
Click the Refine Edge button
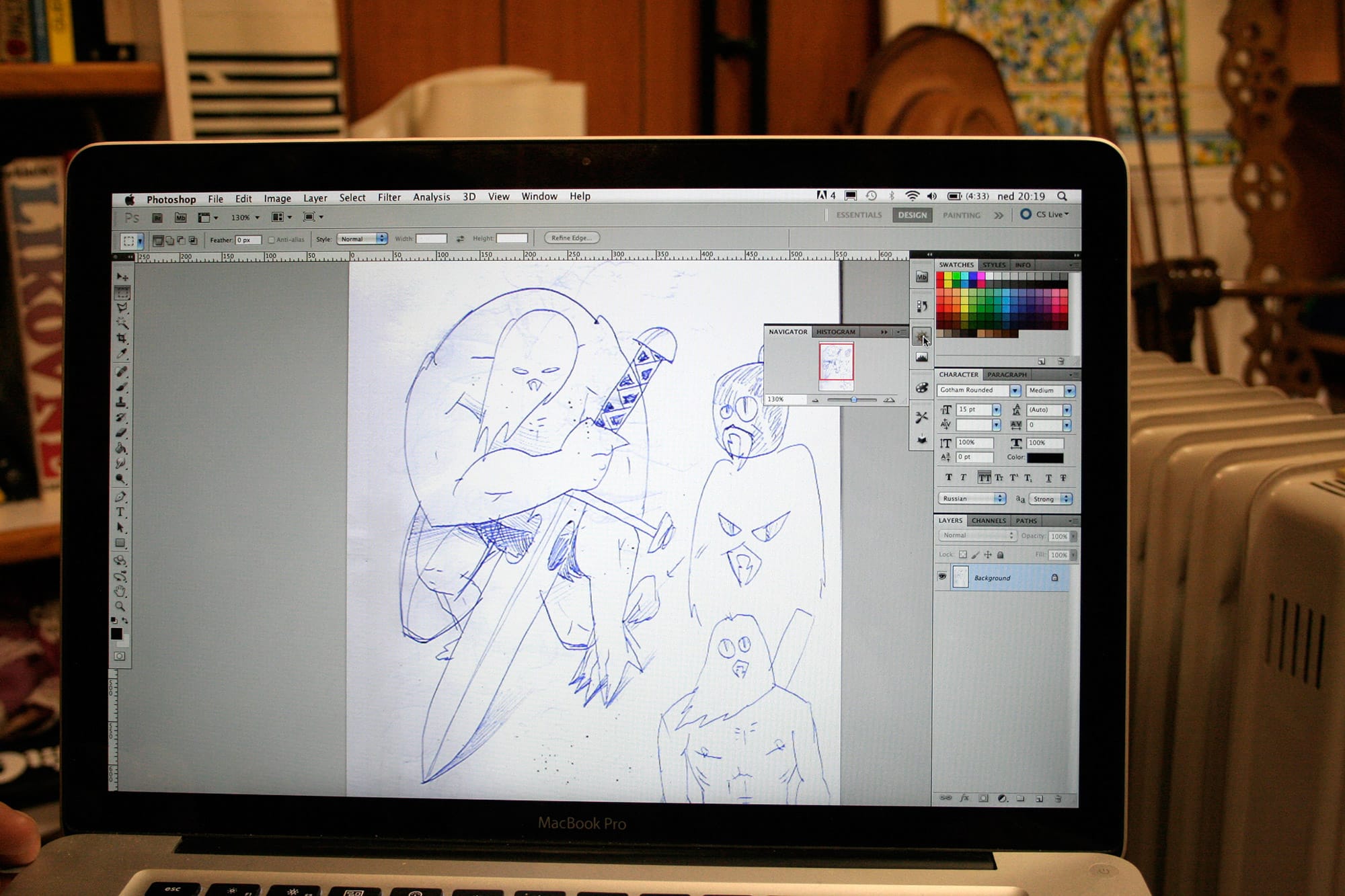[x=571, y=238]
